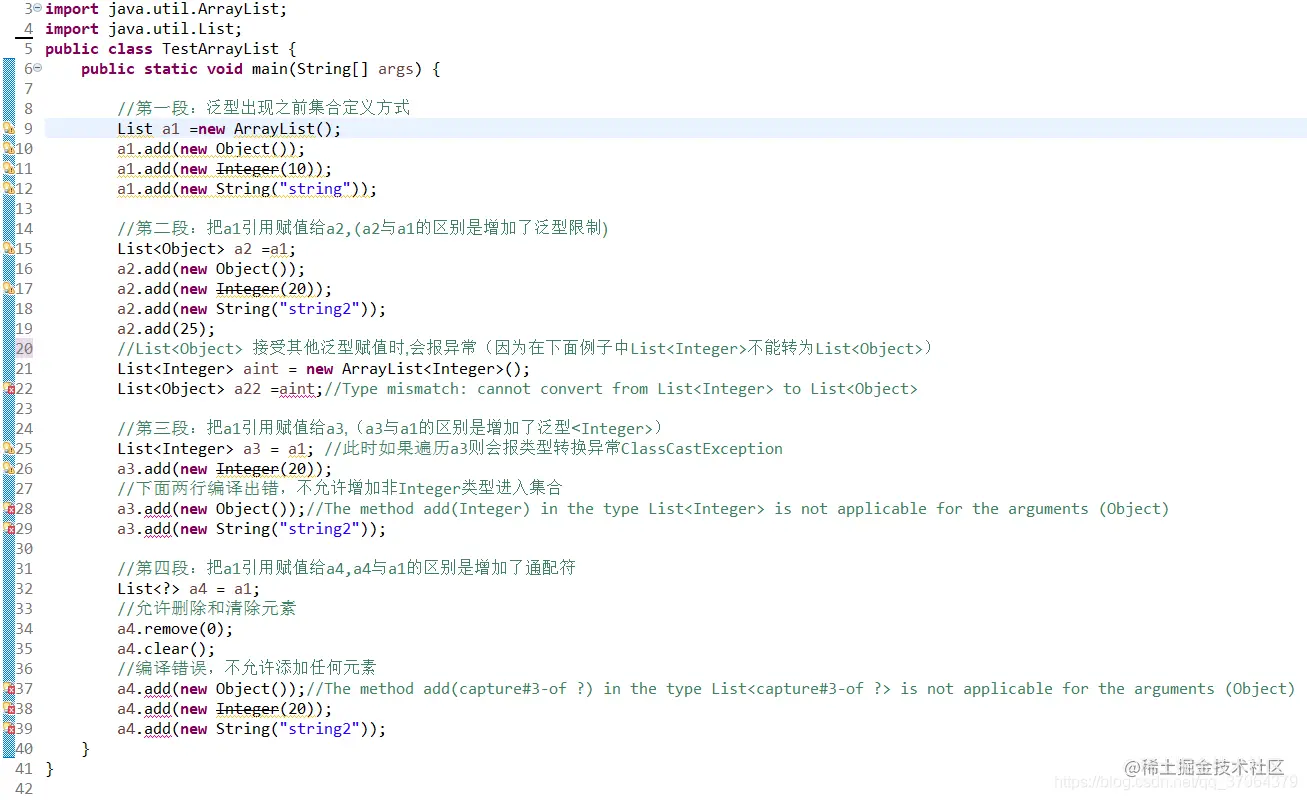Click the closing brace on line 41
1307x800 pixels.
point(50,769)
